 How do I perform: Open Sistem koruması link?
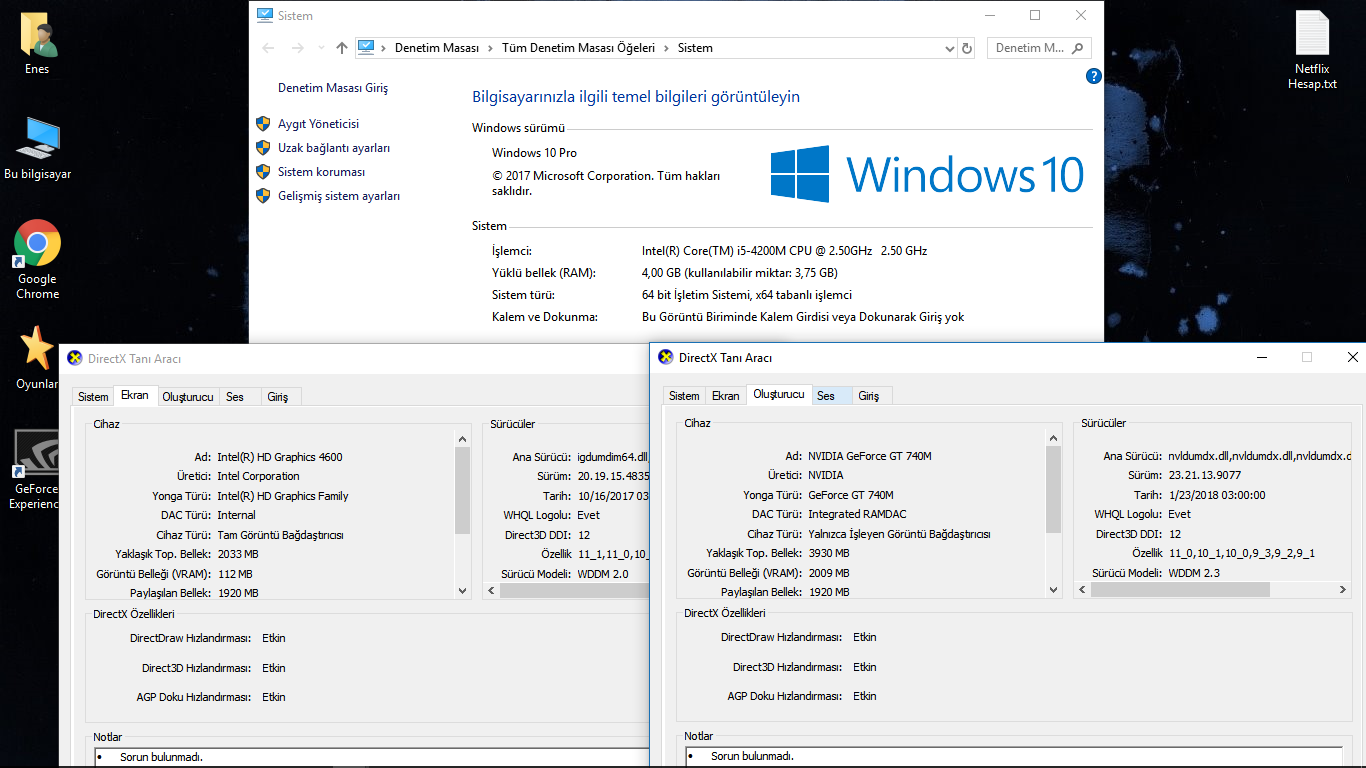coord(321,172)
